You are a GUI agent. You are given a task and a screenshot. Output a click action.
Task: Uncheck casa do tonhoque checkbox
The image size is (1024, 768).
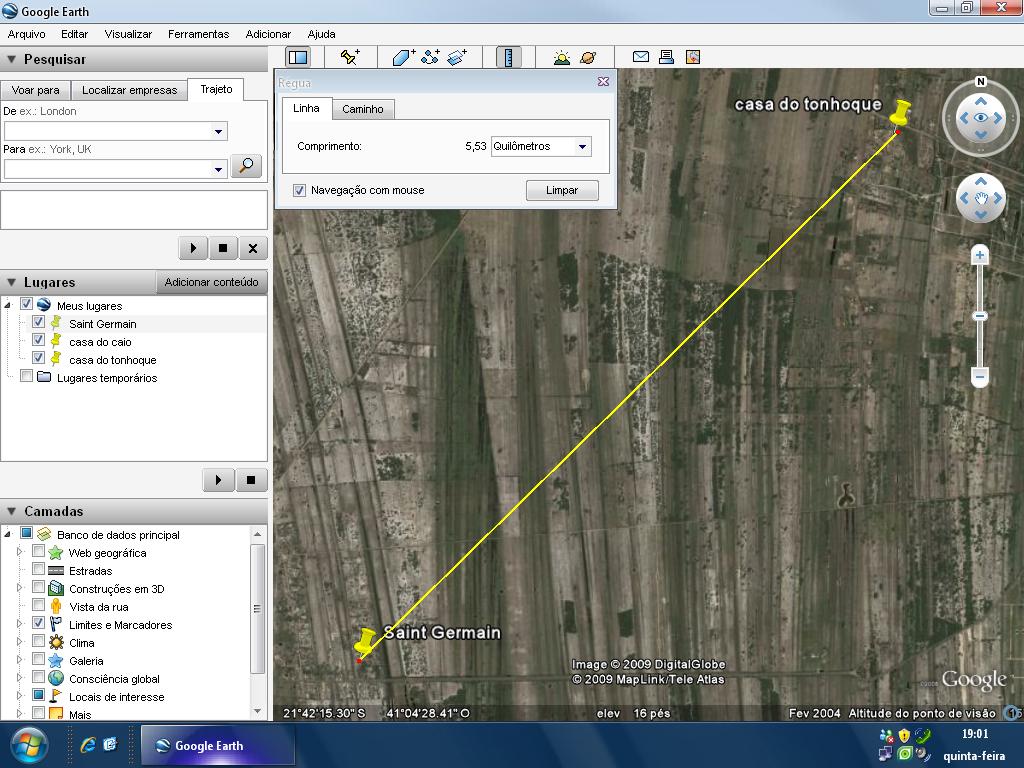pyautogui.click(x=38, y=358)
